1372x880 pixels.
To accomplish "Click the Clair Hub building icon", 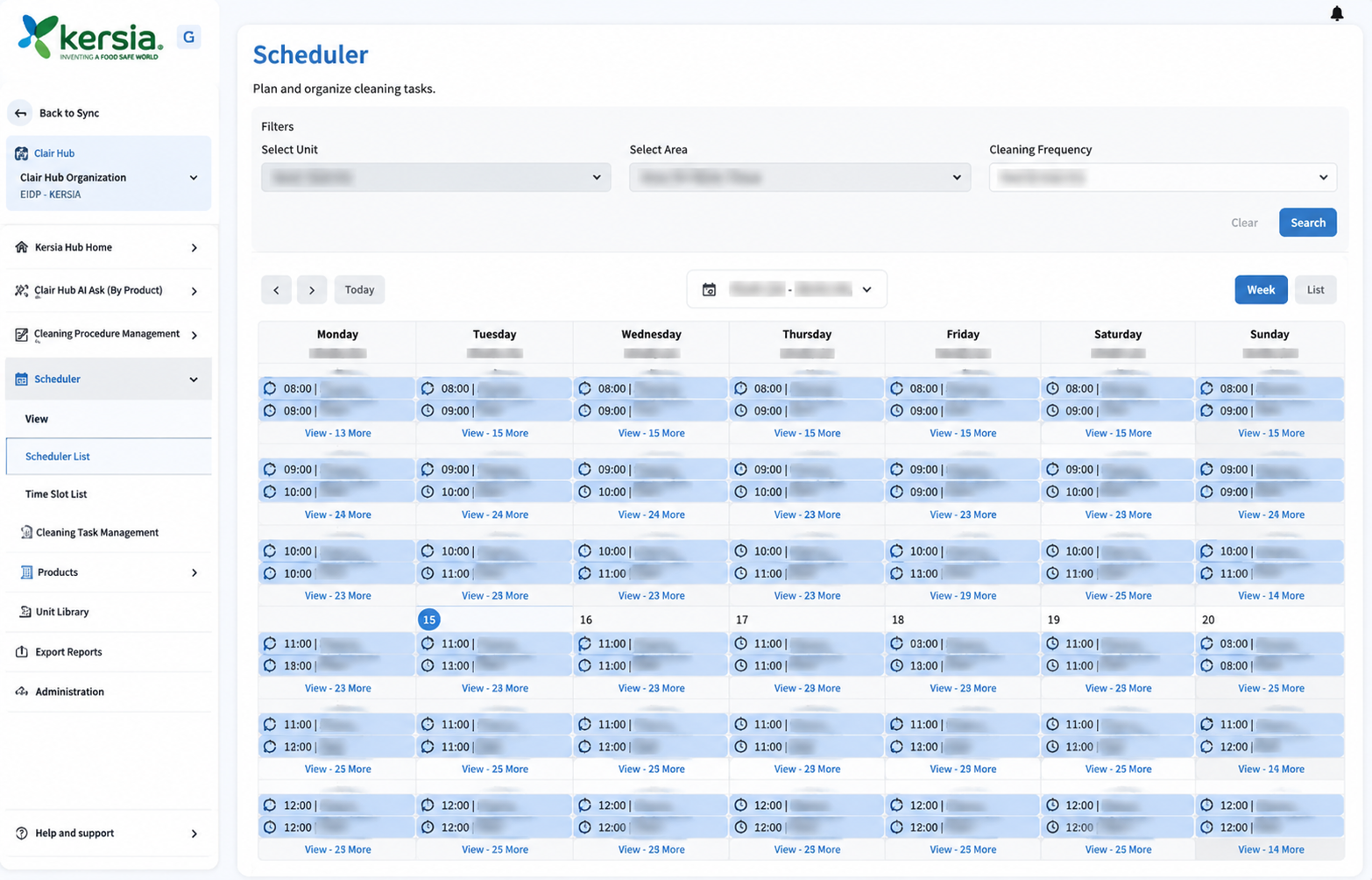I will [x=21, y=153].
